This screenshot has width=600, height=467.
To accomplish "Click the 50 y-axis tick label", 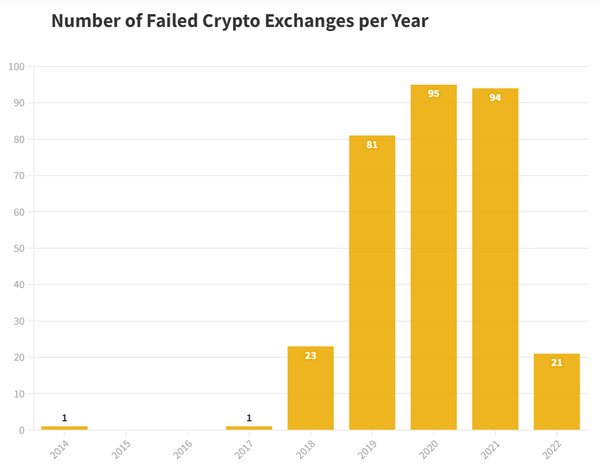I will point(19,249).
